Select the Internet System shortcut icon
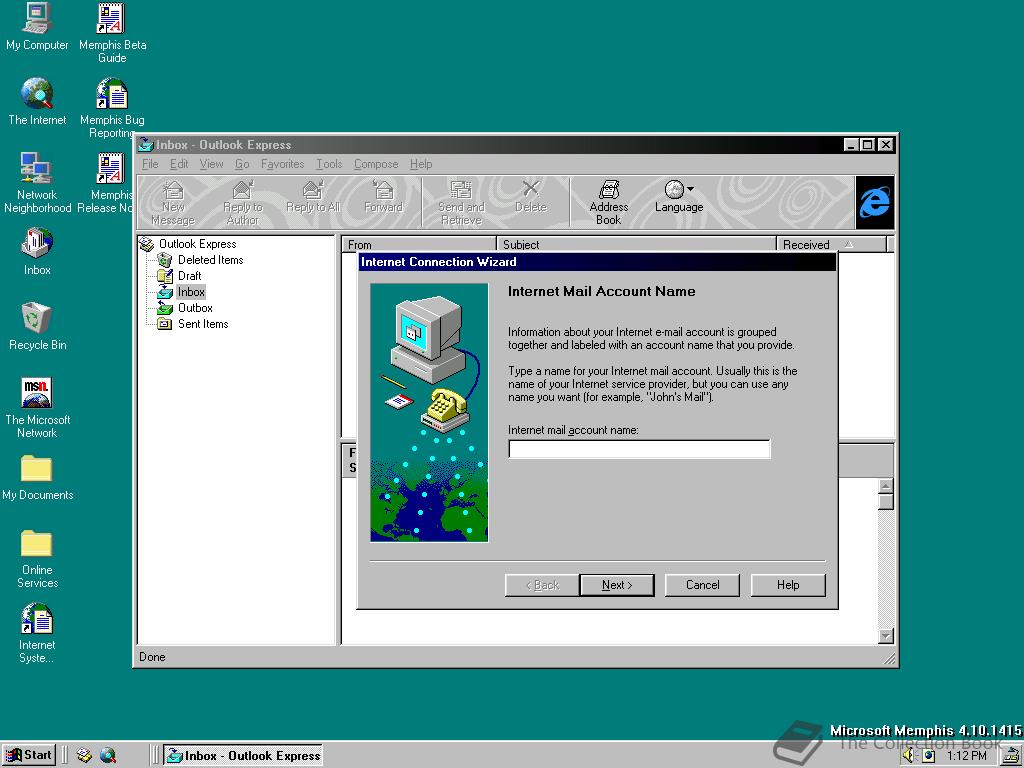 click(x=37, y=633)
